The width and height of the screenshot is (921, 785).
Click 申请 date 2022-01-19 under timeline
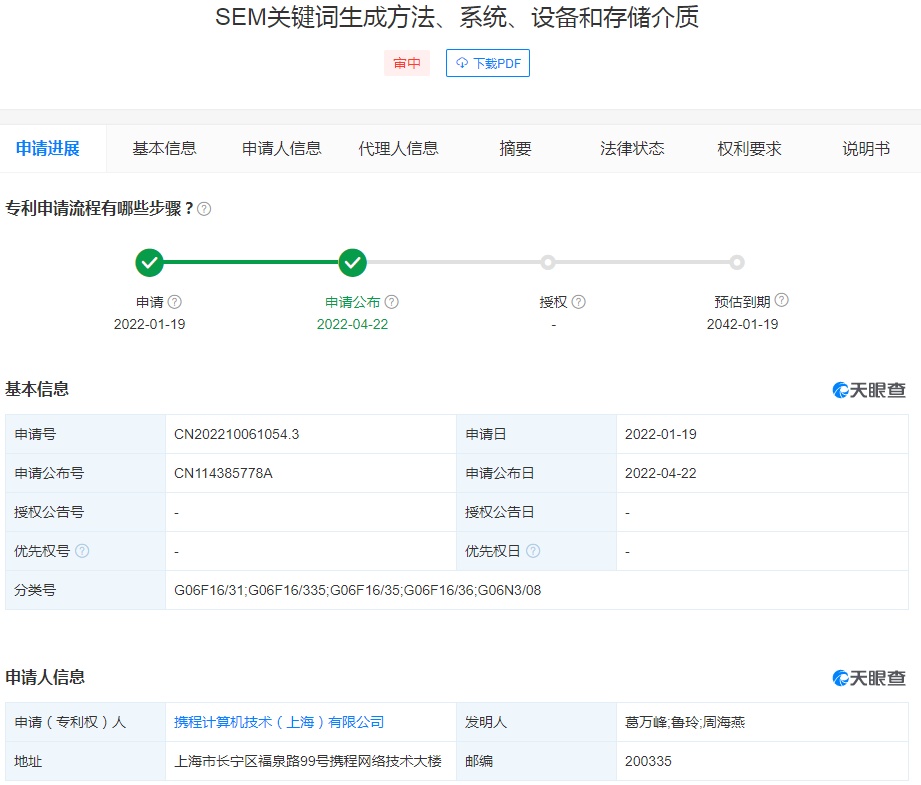click(149, 324)
